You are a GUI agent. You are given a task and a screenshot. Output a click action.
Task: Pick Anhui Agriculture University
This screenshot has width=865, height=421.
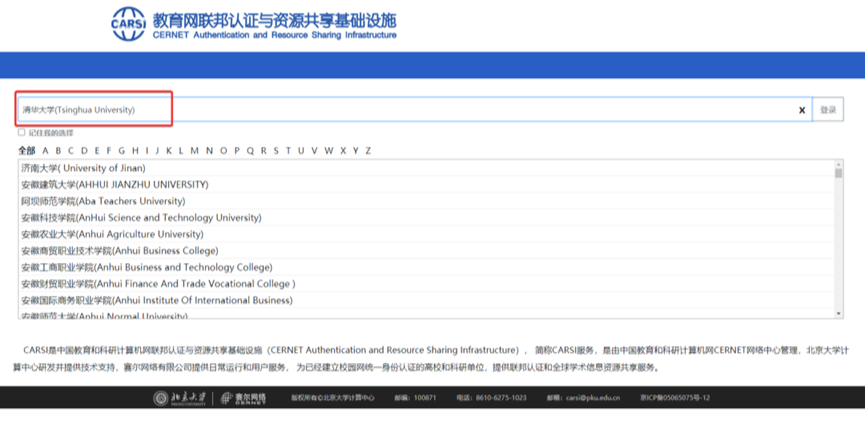[426, 234]
